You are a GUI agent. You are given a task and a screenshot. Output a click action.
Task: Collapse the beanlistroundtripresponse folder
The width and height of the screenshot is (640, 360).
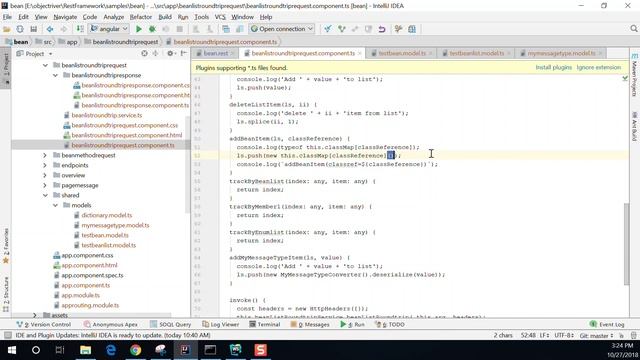55,76
